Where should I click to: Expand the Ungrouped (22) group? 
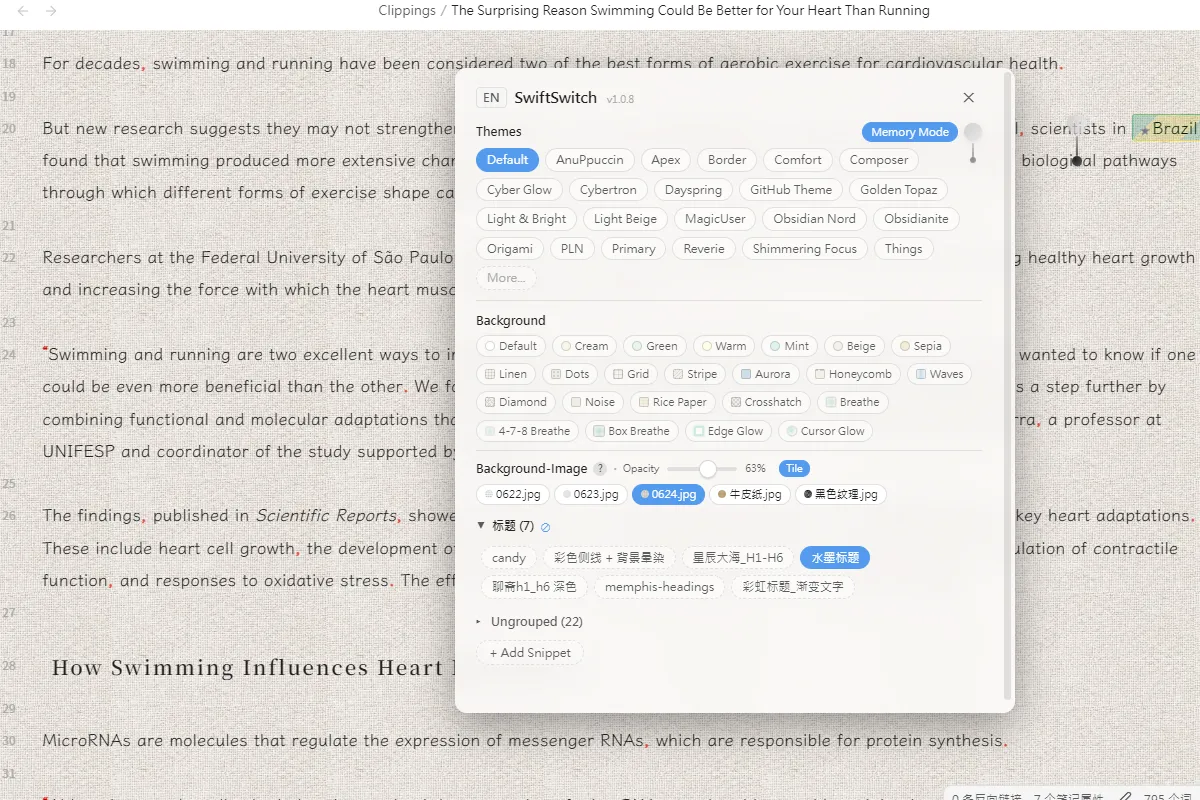coord(529,622)
